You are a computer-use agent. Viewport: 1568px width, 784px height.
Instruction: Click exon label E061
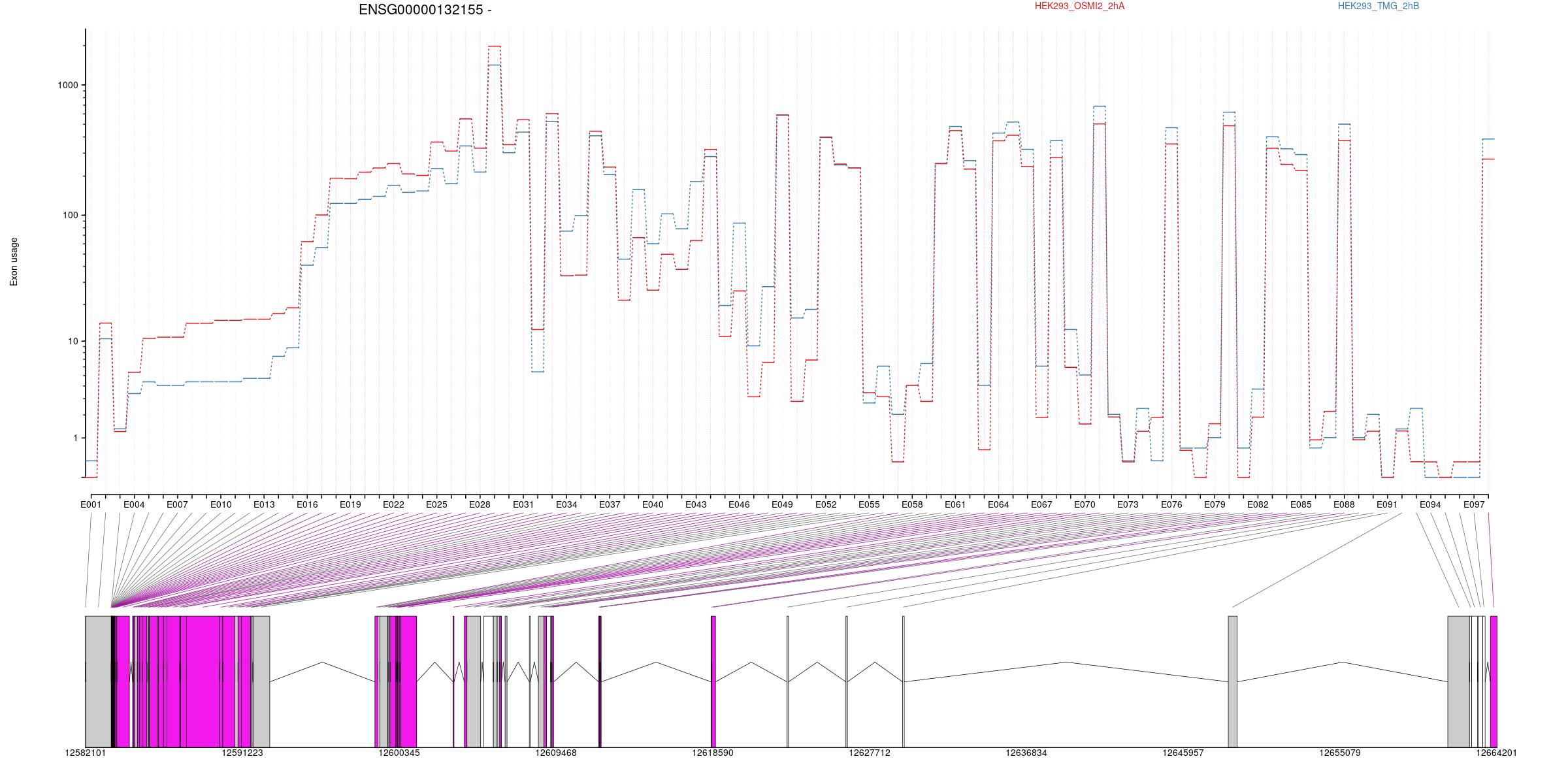(x=955, y=504)
